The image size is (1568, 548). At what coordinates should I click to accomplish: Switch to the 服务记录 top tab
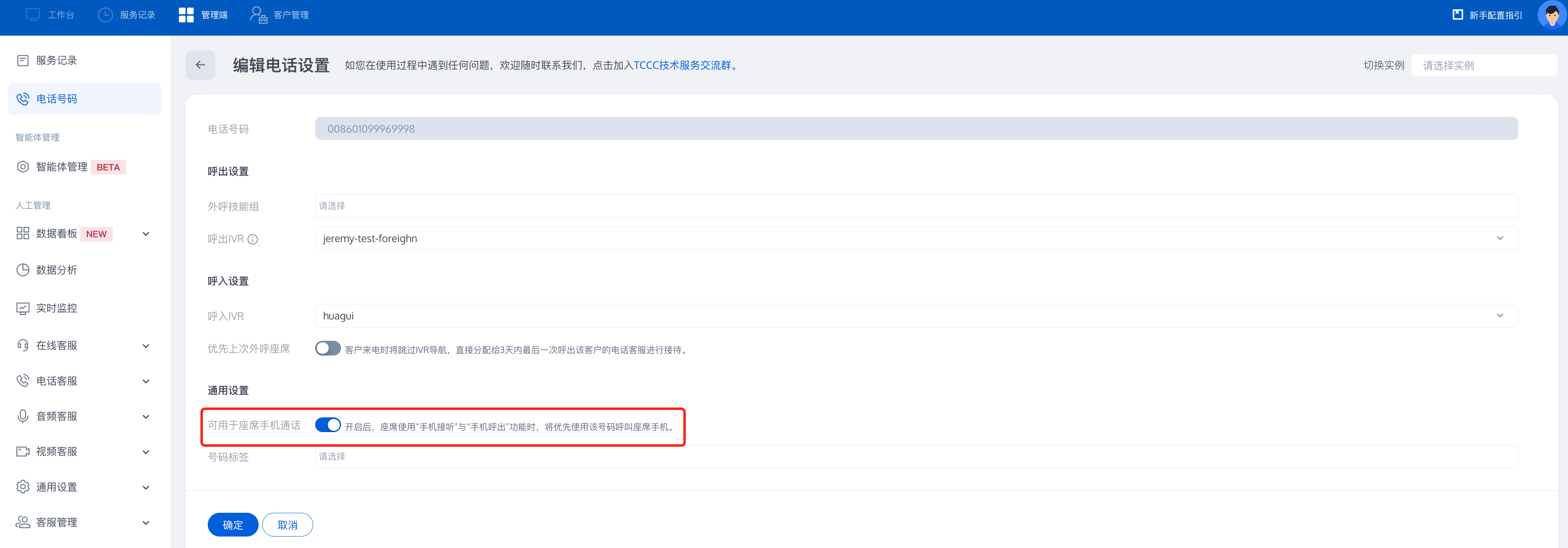pos(127,15)
